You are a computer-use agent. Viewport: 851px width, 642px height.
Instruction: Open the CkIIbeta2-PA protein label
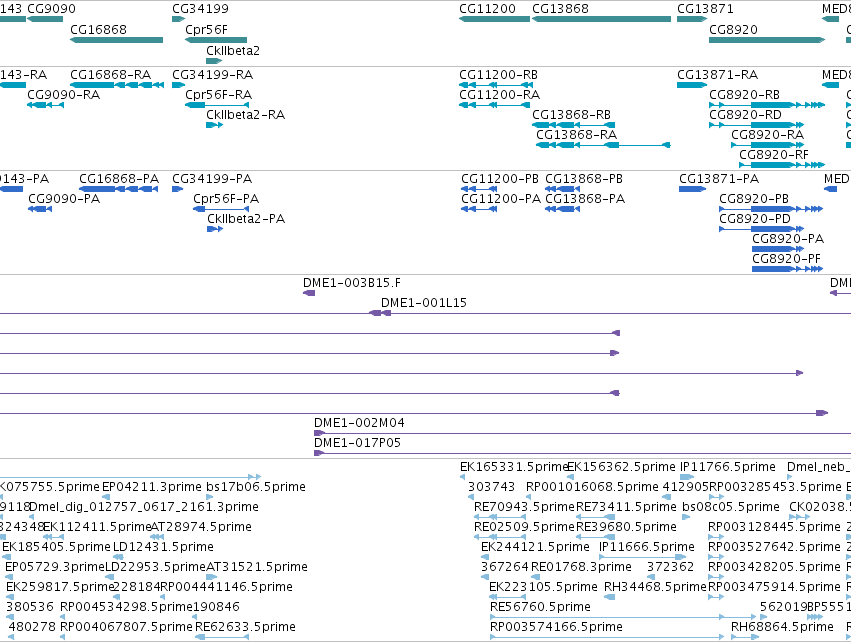click(246, 219)
